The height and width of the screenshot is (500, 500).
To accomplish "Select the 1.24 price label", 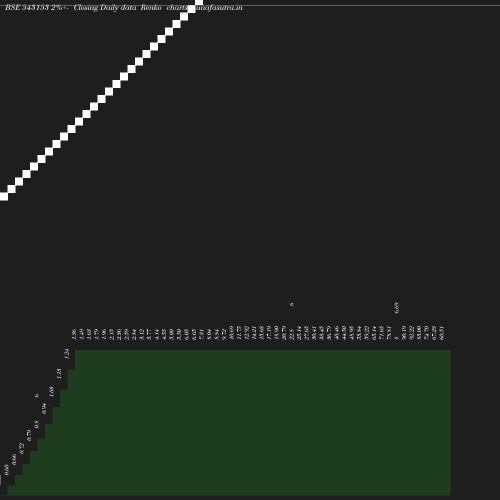I will (67, 354).
